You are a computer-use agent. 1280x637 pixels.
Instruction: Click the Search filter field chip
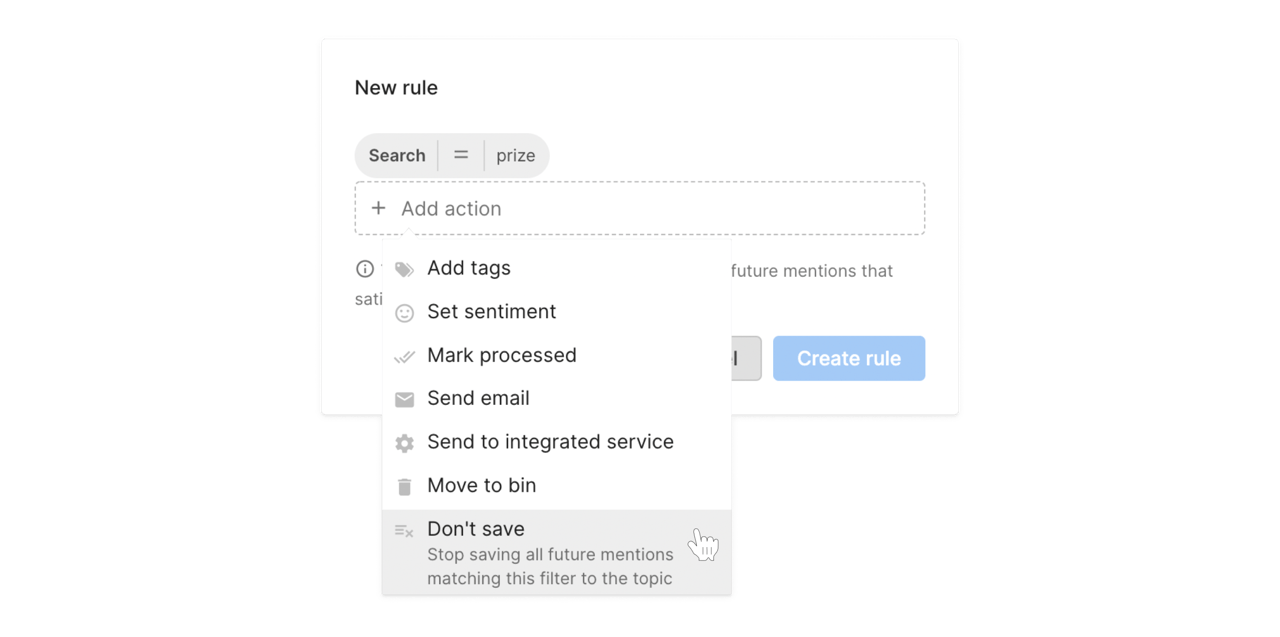(397, 155)
